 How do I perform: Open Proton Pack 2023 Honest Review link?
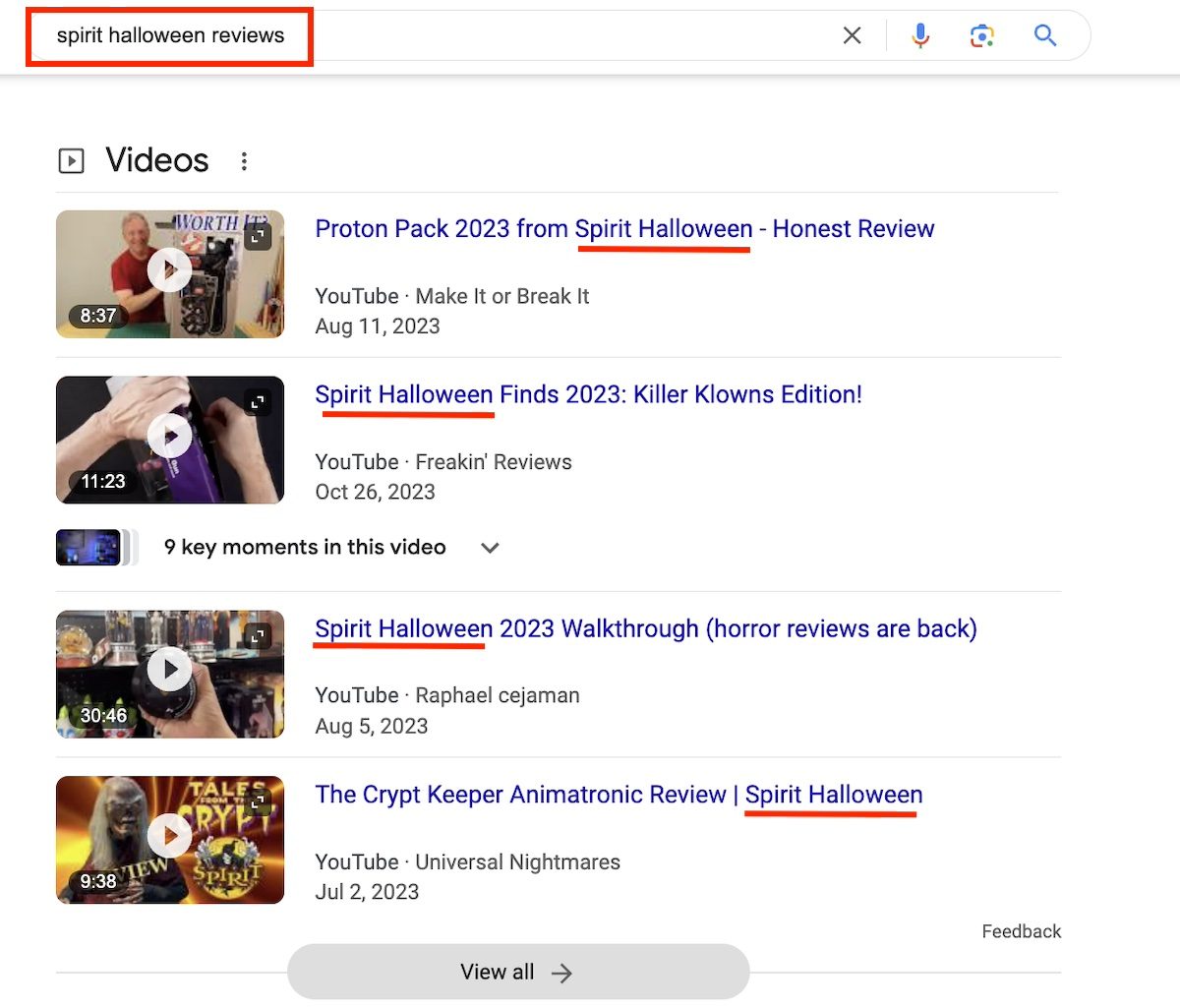tap(624, 229)
